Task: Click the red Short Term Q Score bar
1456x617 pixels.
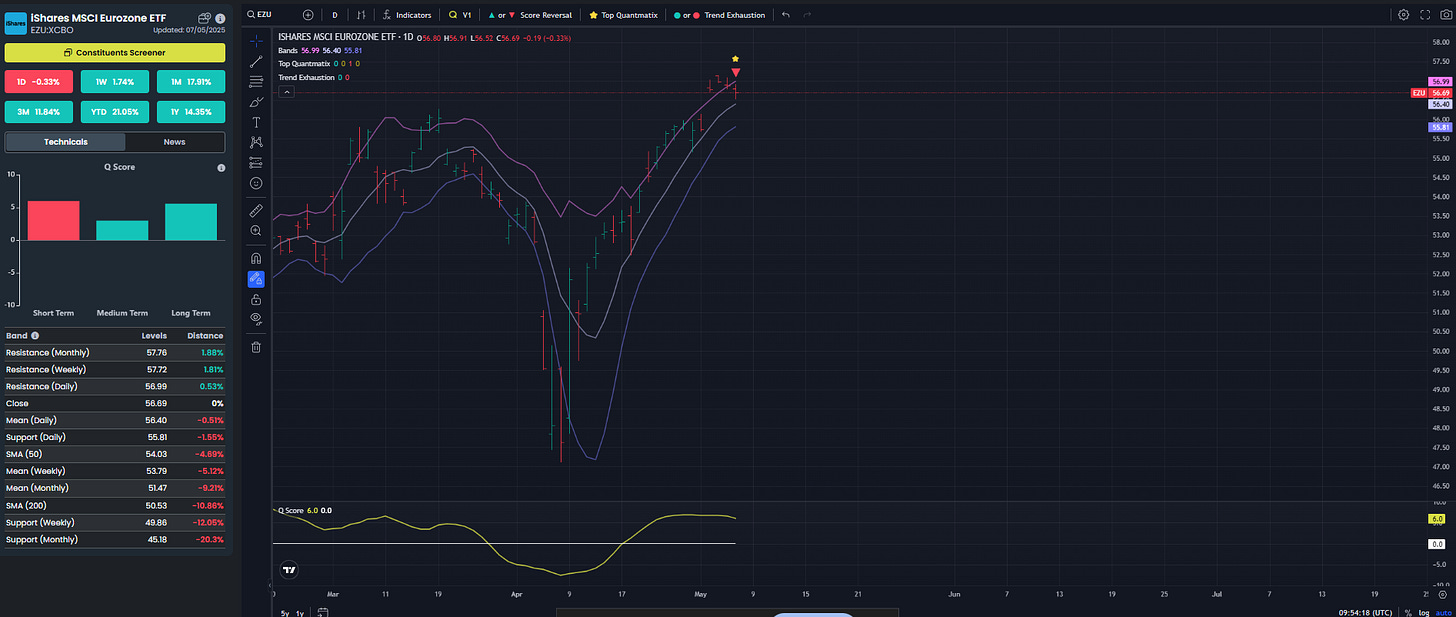Action: coord(53,220)
